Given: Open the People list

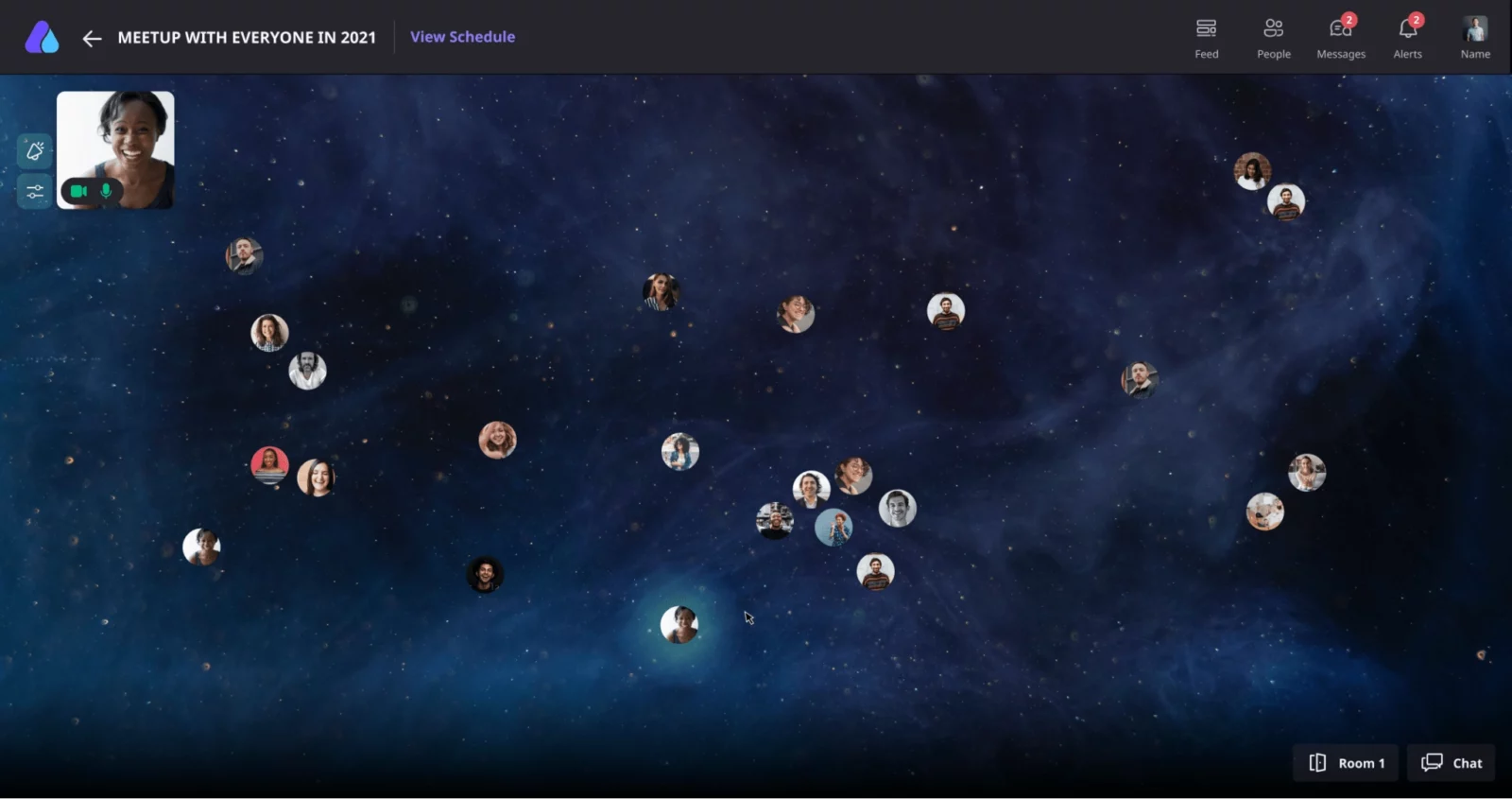Looking at the screenshot, I should [x=1273, y=38].
